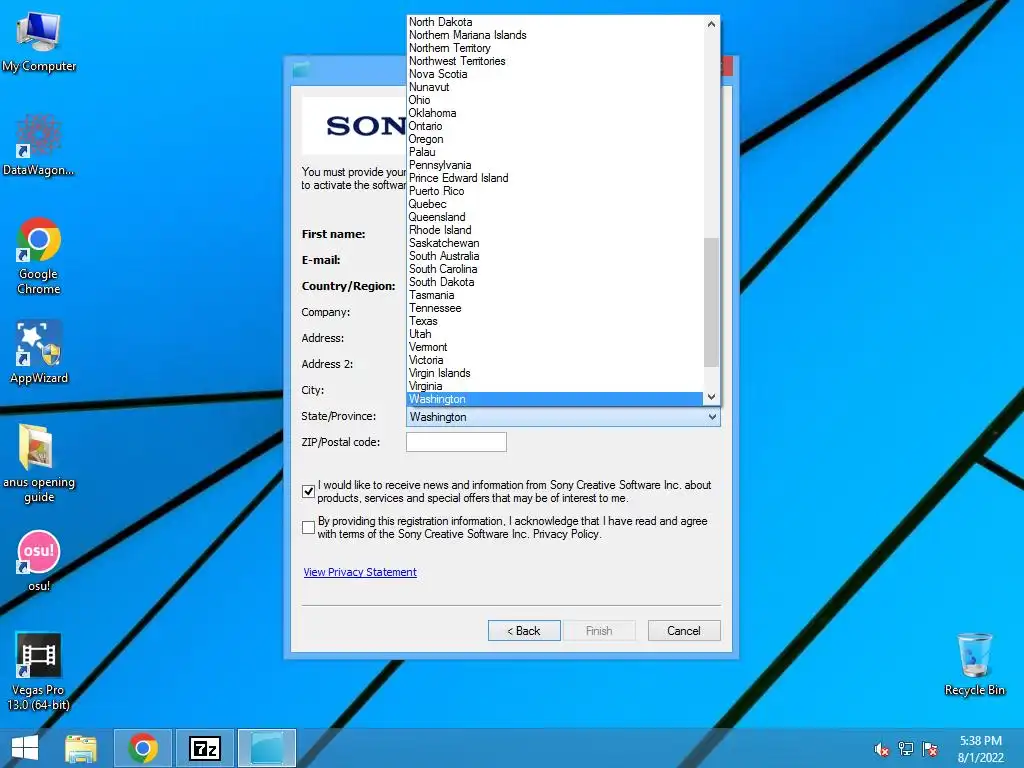Open the Recycle Bin
1024x768 pixels.
tap(974, 664)
